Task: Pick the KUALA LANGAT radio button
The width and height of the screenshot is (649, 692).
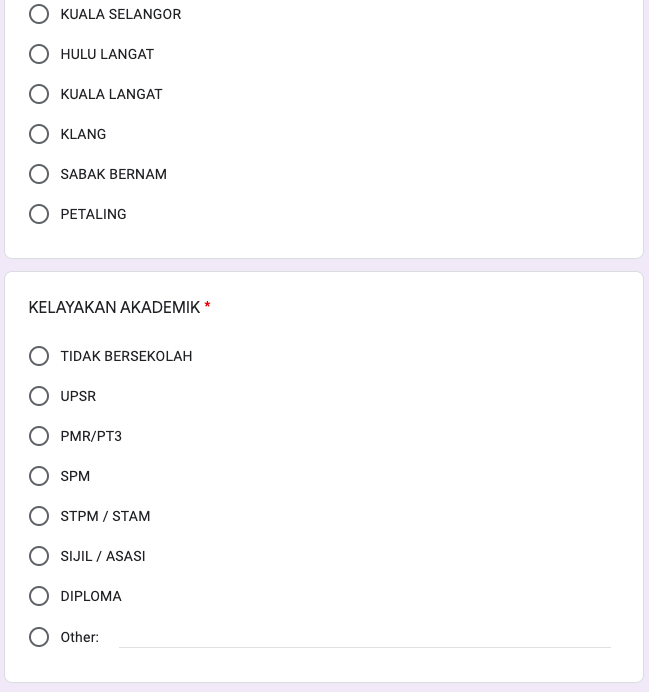Action: click(39, 94)
